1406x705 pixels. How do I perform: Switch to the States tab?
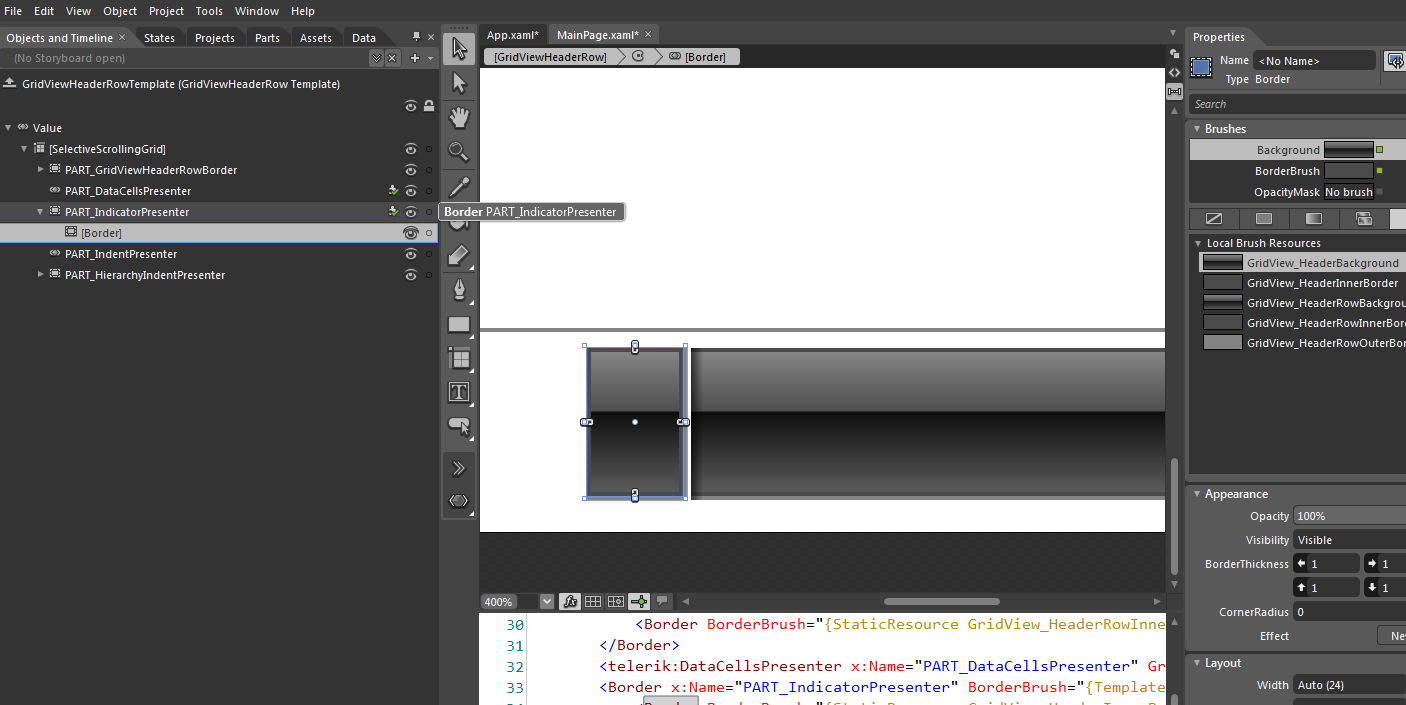(159, 38)
